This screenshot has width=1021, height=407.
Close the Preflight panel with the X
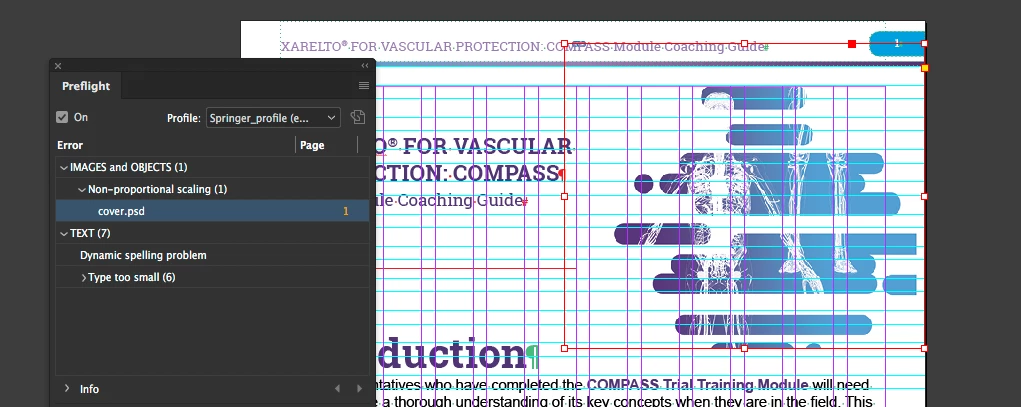point(58,66)
